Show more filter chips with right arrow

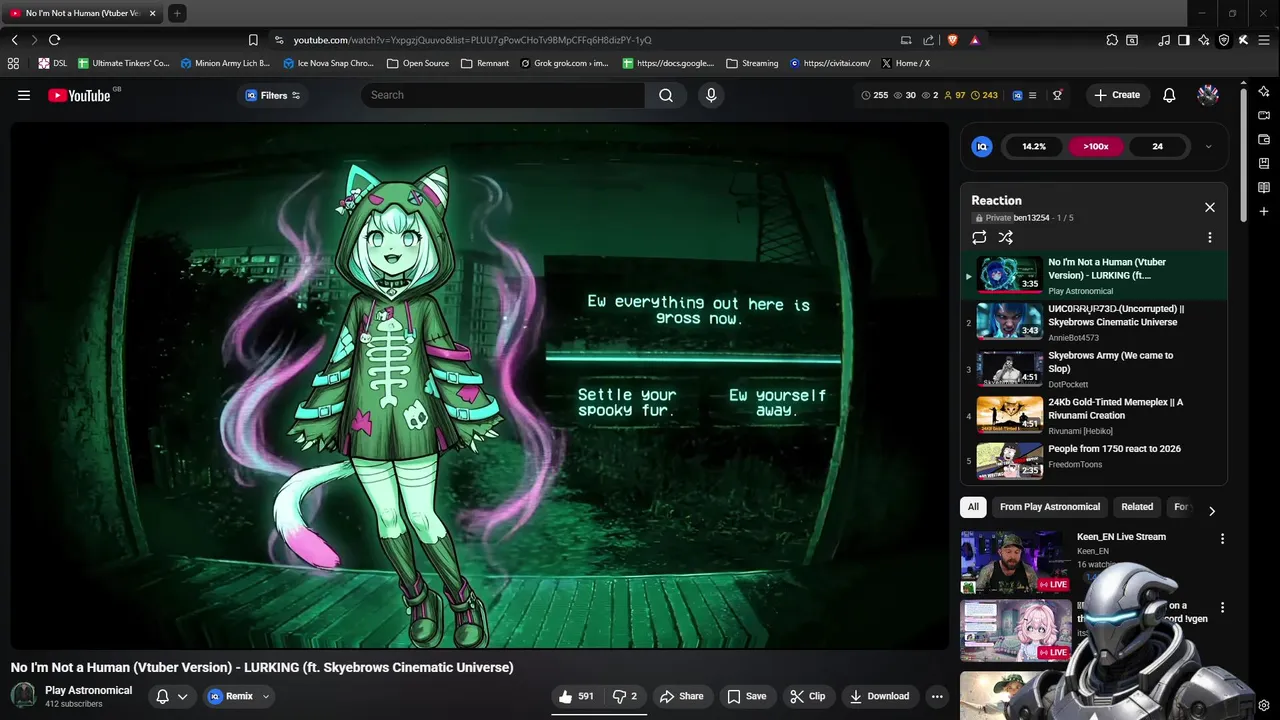pos(1211,511)
